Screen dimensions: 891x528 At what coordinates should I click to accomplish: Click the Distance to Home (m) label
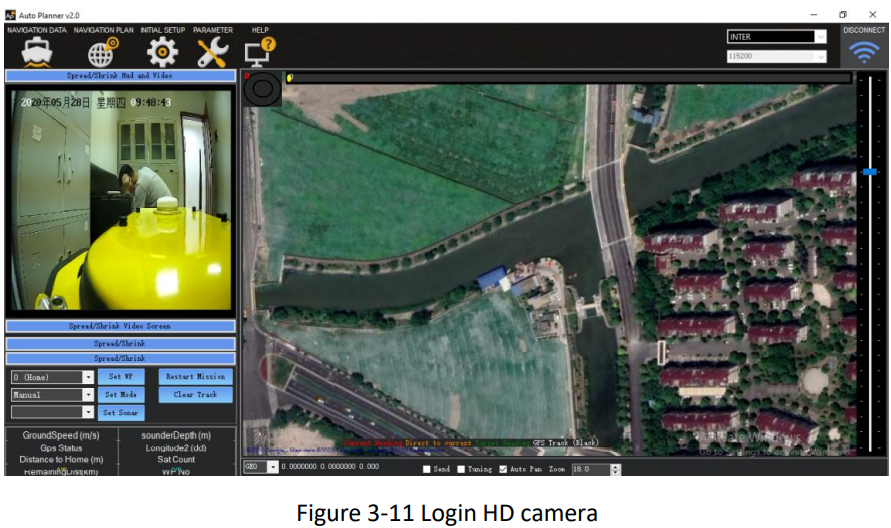(x=61, y=460)
